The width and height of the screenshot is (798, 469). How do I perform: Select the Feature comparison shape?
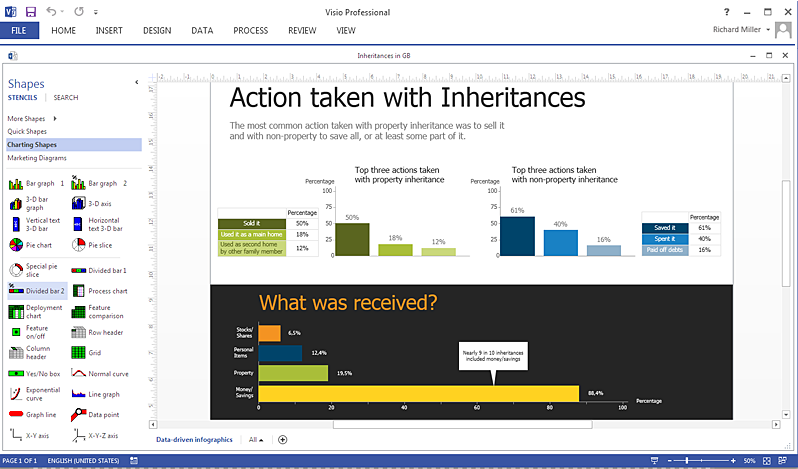coord(98,312)
